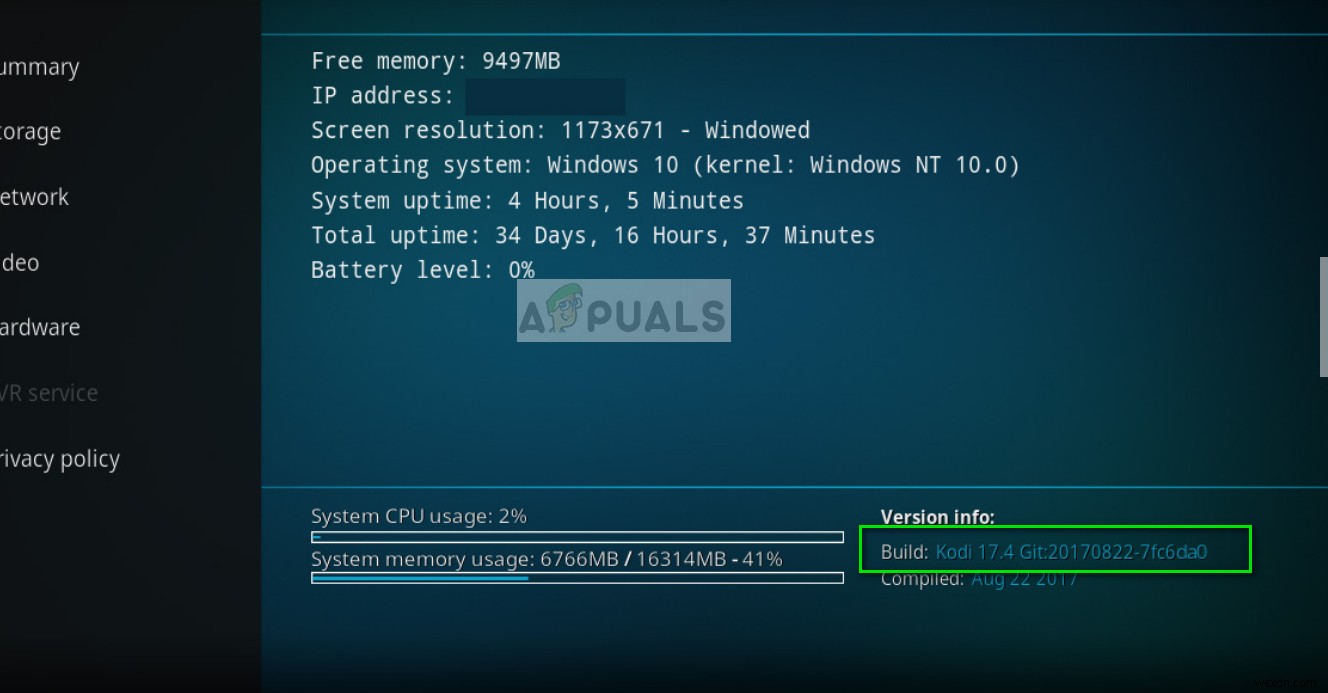The width and height of the screenshot is (1328, 693).
Task: Click the Version info heading
Action: click(x=937, y=517)
